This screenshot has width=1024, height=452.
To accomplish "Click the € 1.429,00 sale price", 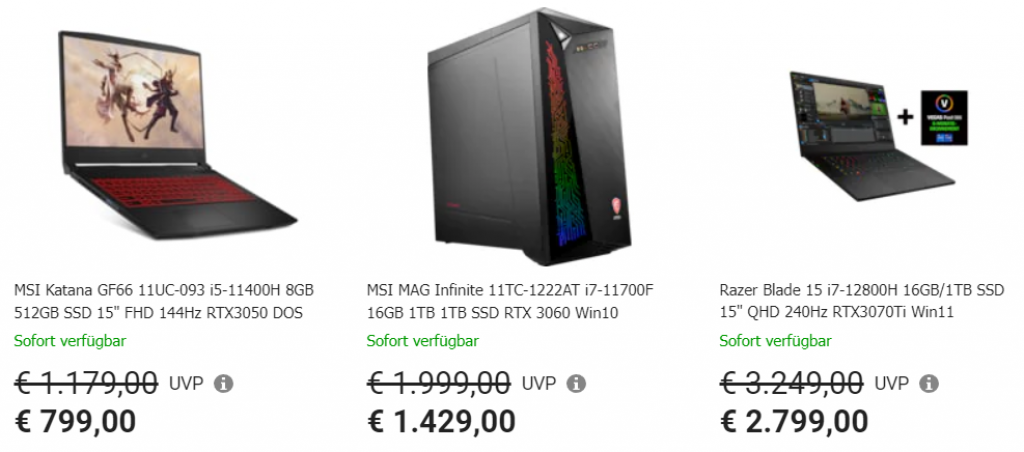I will pyautogui.click(x=441, y=421).
